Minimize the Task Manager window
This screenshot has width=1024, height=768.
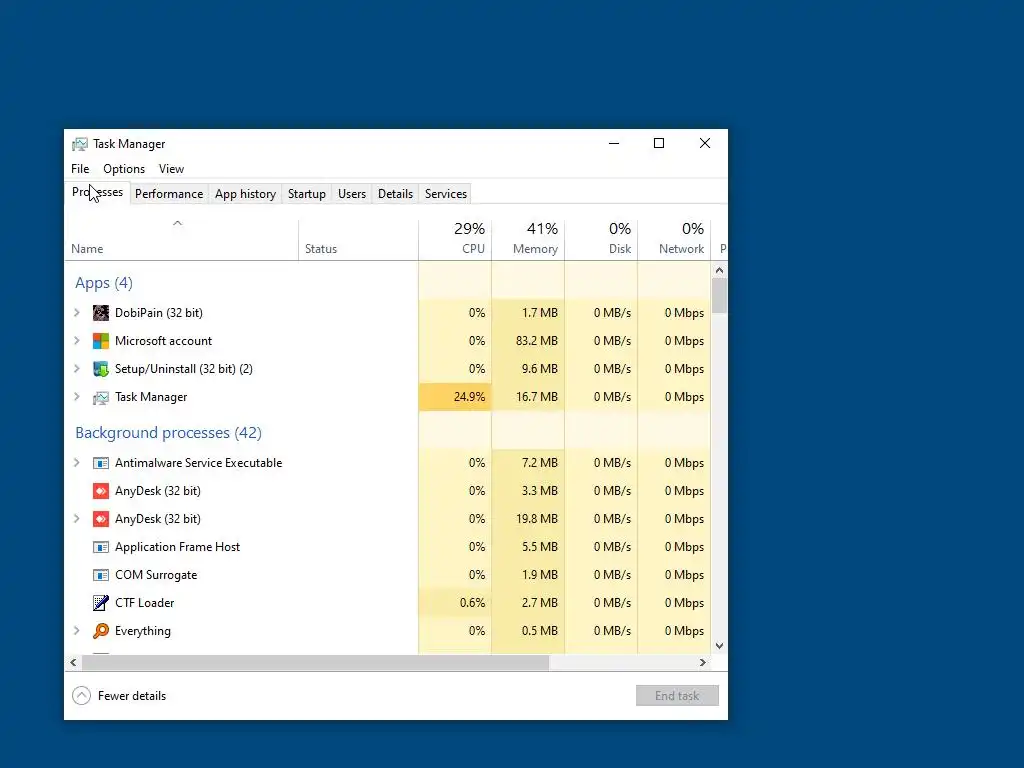pyautogui.click(x=614, y=144)
